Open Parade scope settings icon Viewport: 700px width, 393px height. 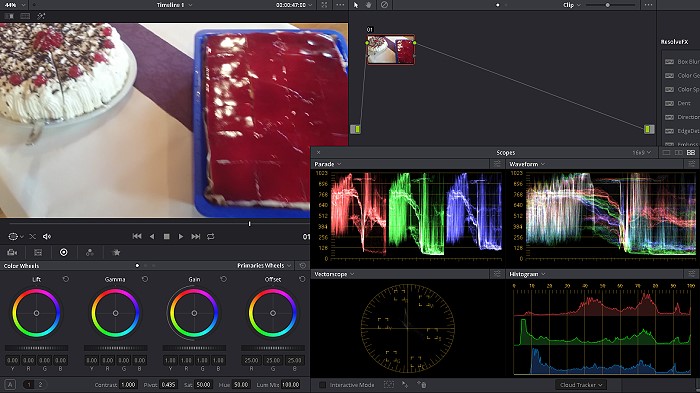[x=497, y=164]
